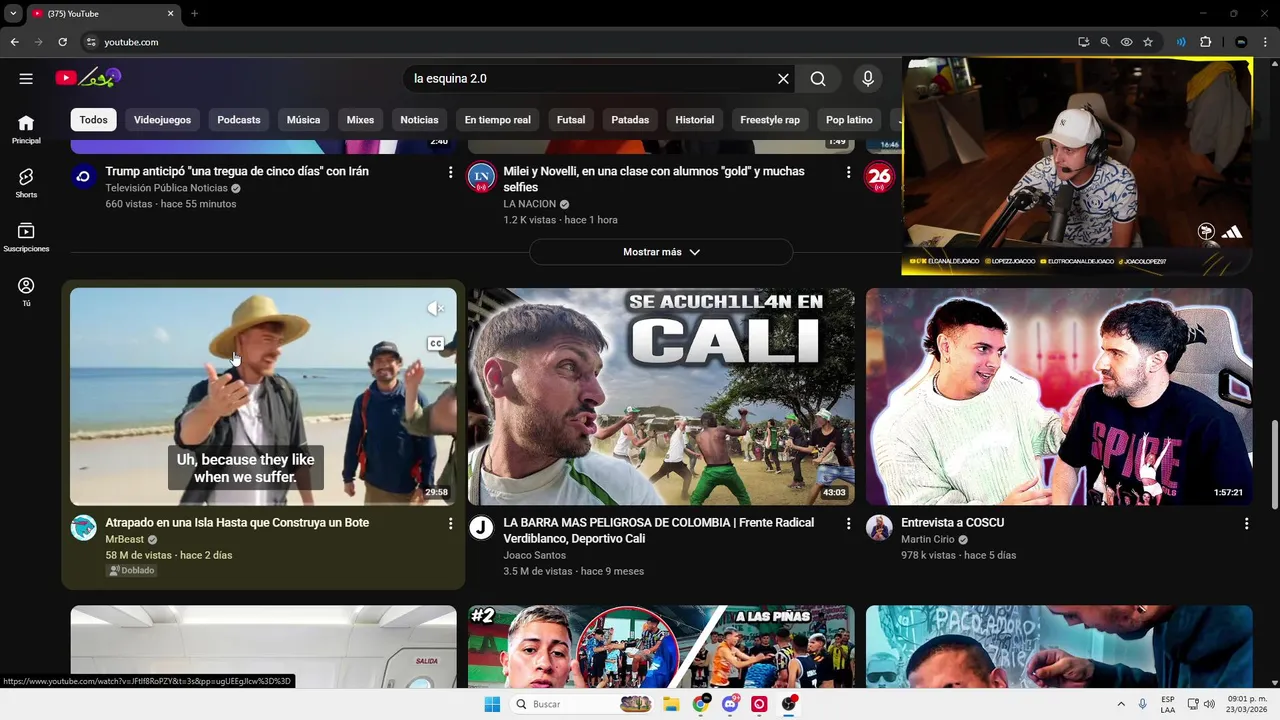Clear the search text with X

click(x=783, y=78)
